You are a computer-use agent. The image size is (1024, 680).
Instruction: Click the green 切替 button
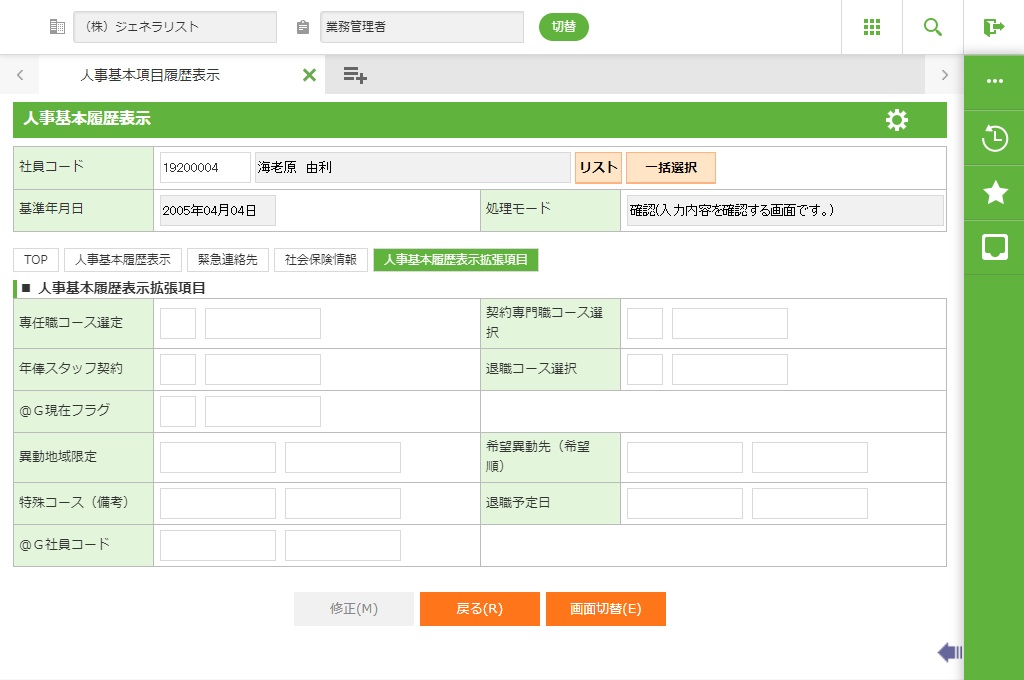(564, 27)
